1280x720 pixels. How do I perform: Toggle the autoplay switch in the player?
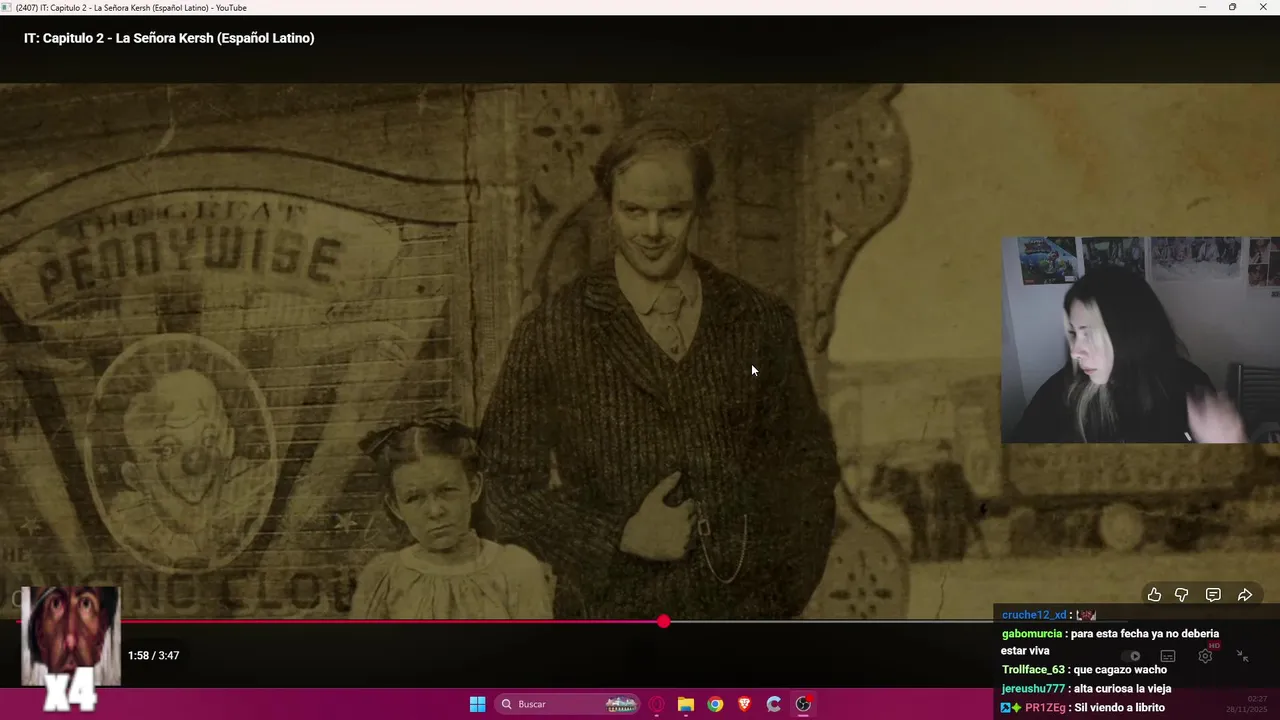pos(1131,656)
